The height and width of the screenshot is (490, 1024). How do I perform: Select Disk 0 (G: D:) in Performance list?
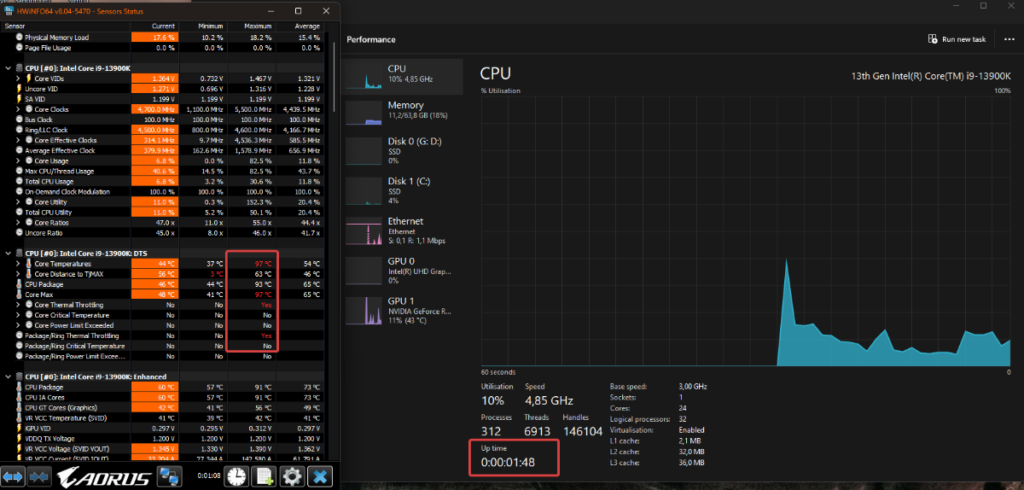(403, 151)
